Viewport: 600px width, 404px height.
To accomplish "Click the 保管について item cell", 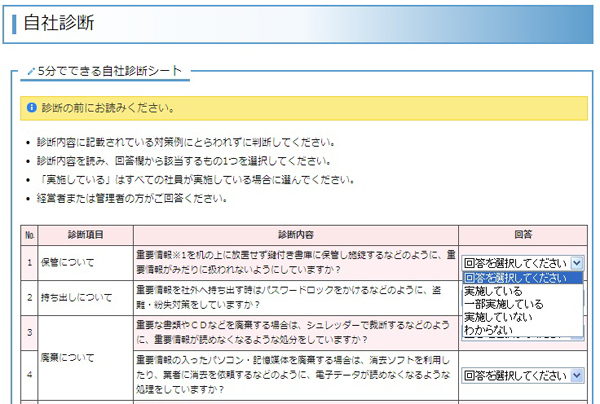I will tap(64, 262).
